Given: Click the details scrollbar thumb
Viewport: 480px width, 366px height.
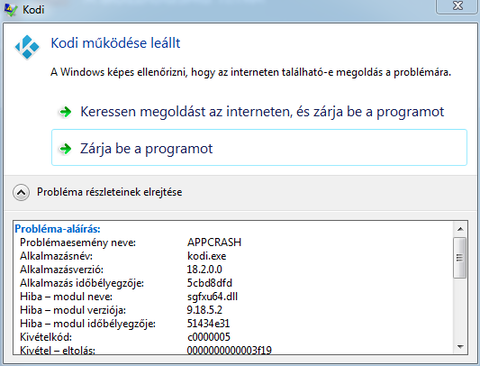Looking at the screenshot, I should 460,257.
